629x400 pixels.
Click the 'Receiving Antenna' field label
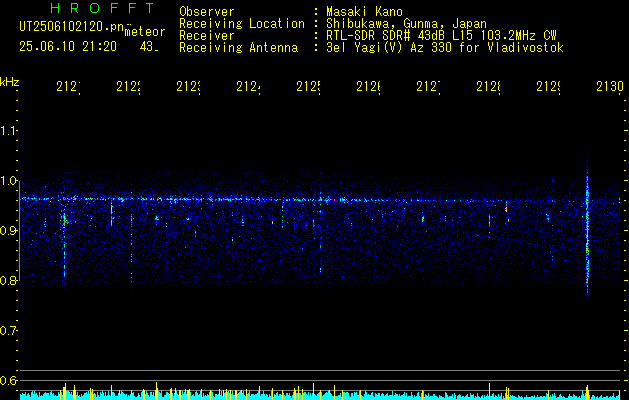[x=238, y=48]
